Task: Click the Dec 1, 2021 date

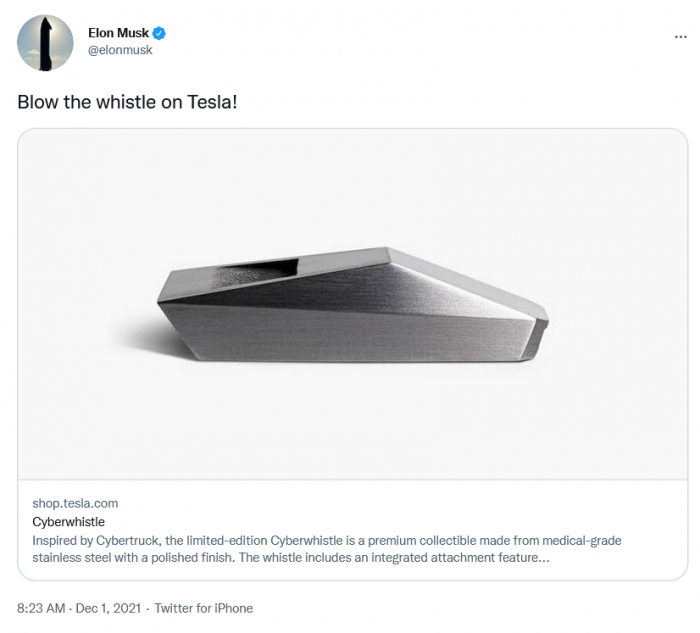Action: pos(107,608)
